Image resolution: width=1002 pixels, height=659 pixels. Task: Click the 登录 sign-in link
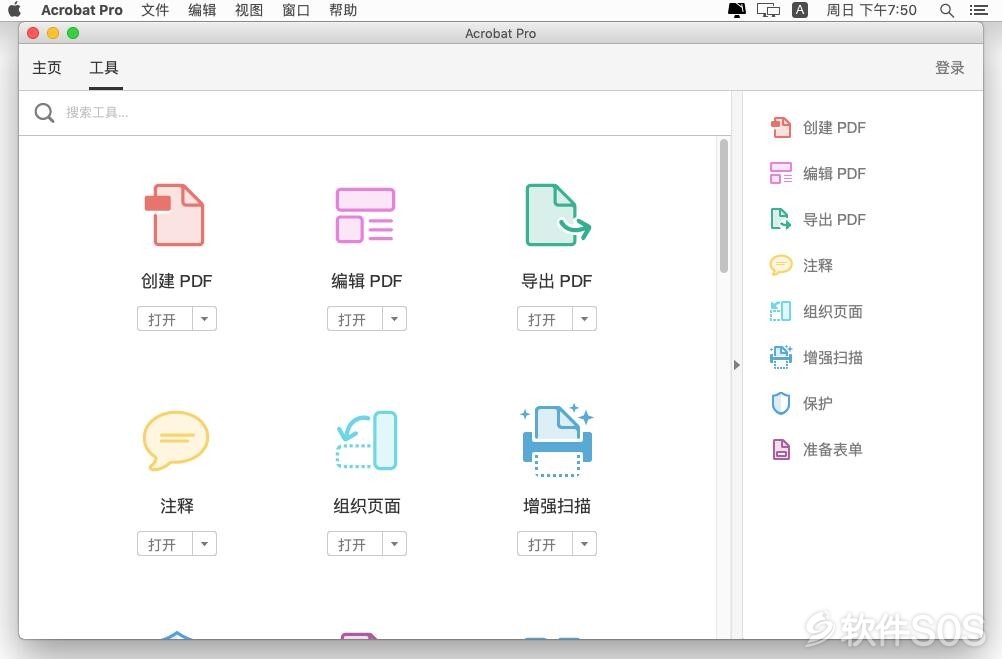coord(950,68)
